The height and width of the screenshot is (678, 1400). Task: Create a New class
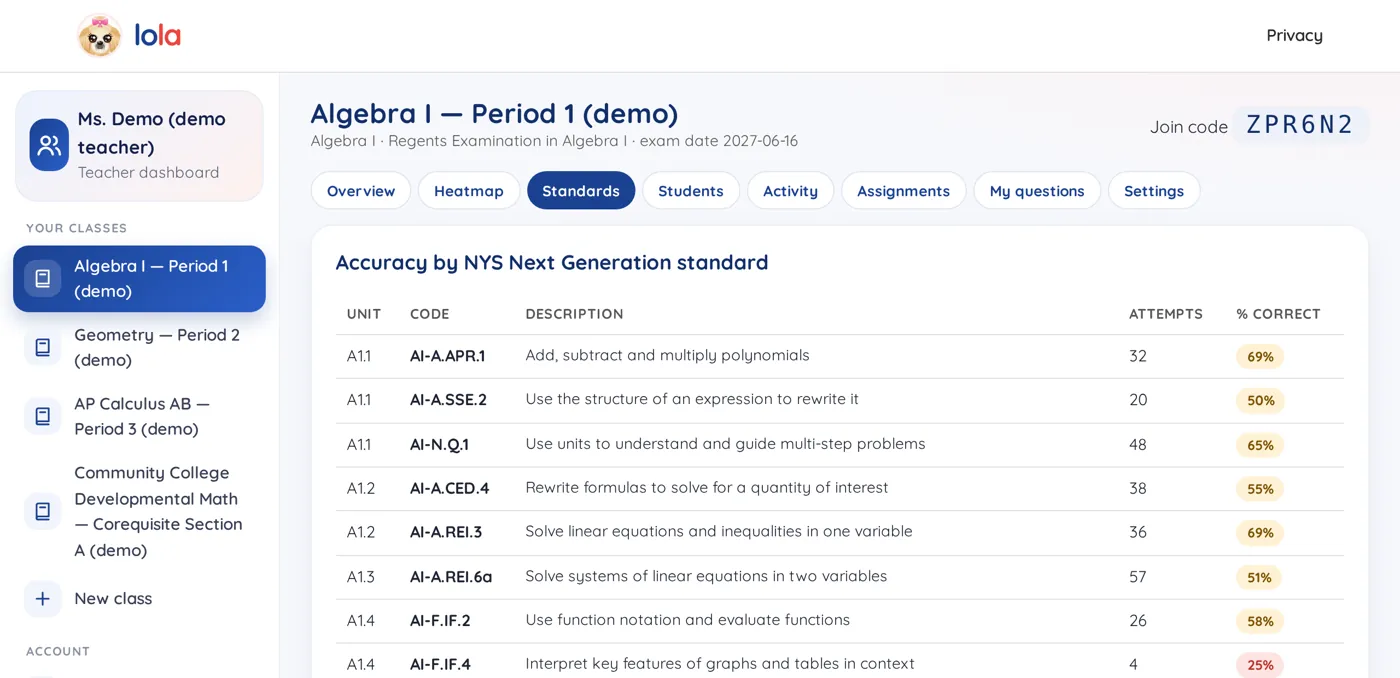click(x=139, y=598)
